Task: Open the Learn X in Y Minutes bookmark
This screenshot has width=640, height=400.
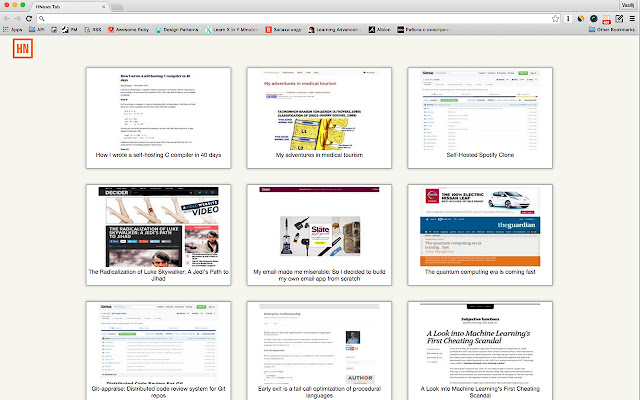Action: click(231, 29)
